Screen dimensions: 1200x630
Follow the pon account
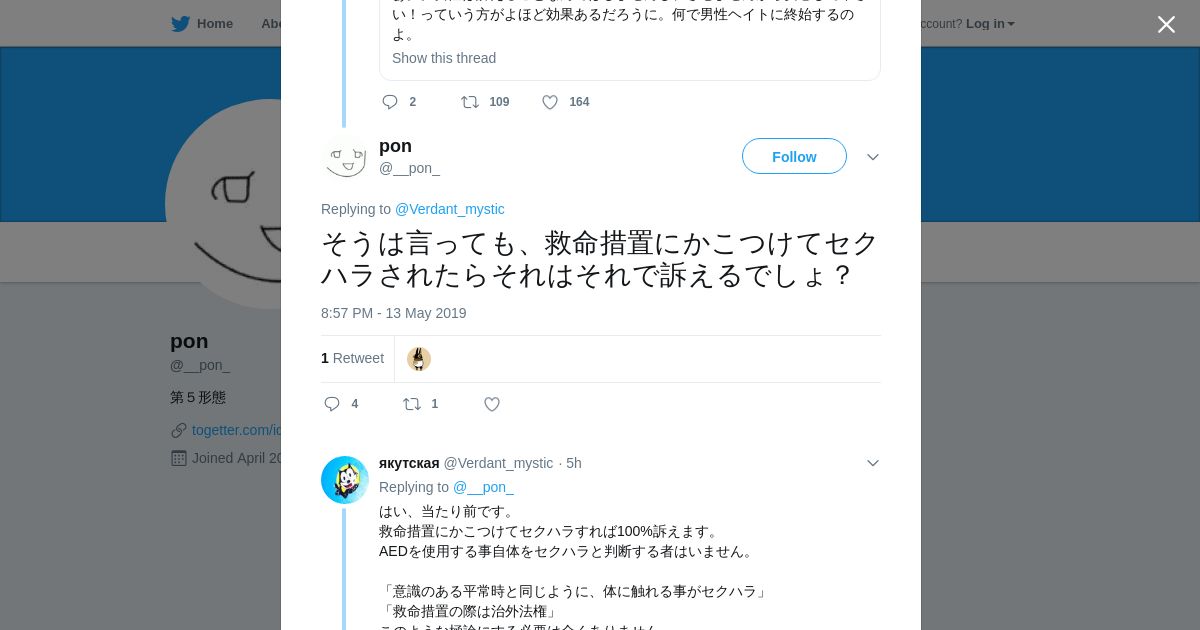pos(794,157)
